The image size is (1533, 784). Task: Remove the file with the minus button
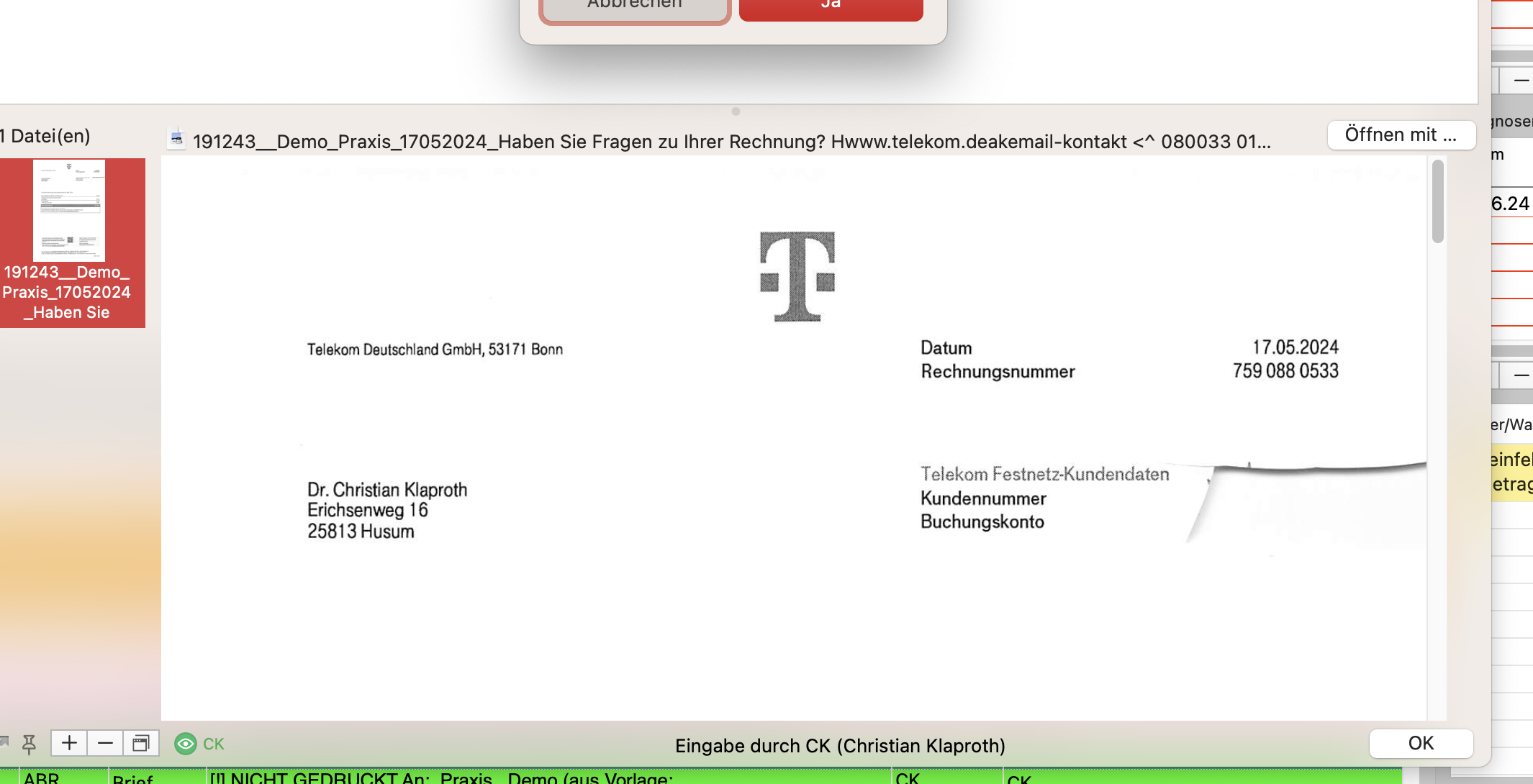coord(105,743)
